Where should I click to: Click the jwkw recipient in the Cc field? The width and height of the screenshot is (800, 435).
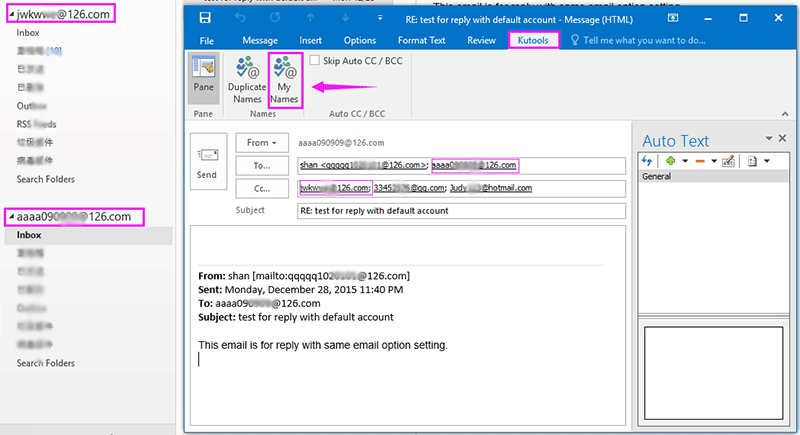pos(335,188)
